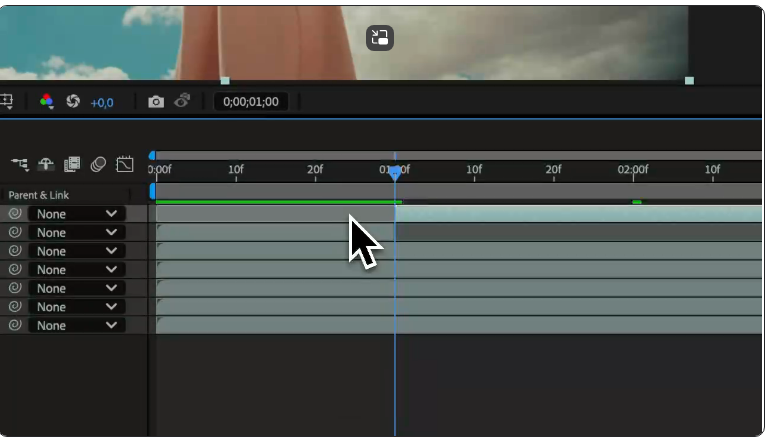Open the first layer's parent None dropdown
Image resolution: width=768 pixels, height=439 pixels.
pyautogui.click(x=76, y=214)
